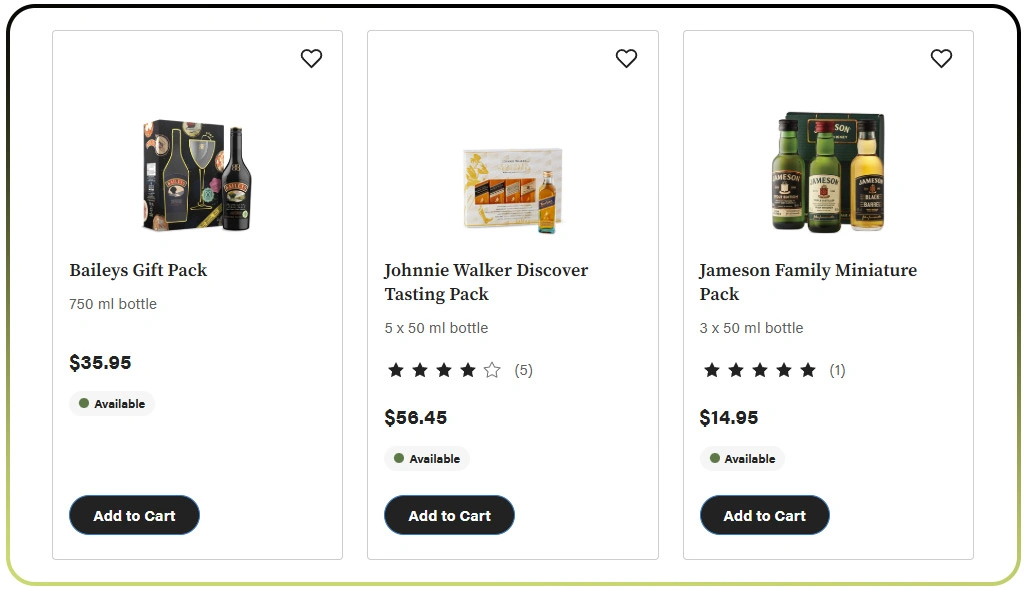Screen dimensions: 1026x589
Task: View the Johnnie Walker Tasting Pack product image
Action: tap(513, 190)
